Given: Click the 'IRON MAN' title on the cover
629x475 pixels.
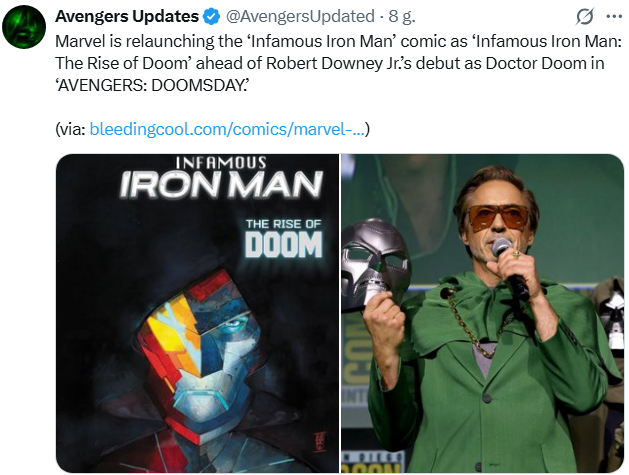Looking at the screenshot, I should [x=220, y=184].
